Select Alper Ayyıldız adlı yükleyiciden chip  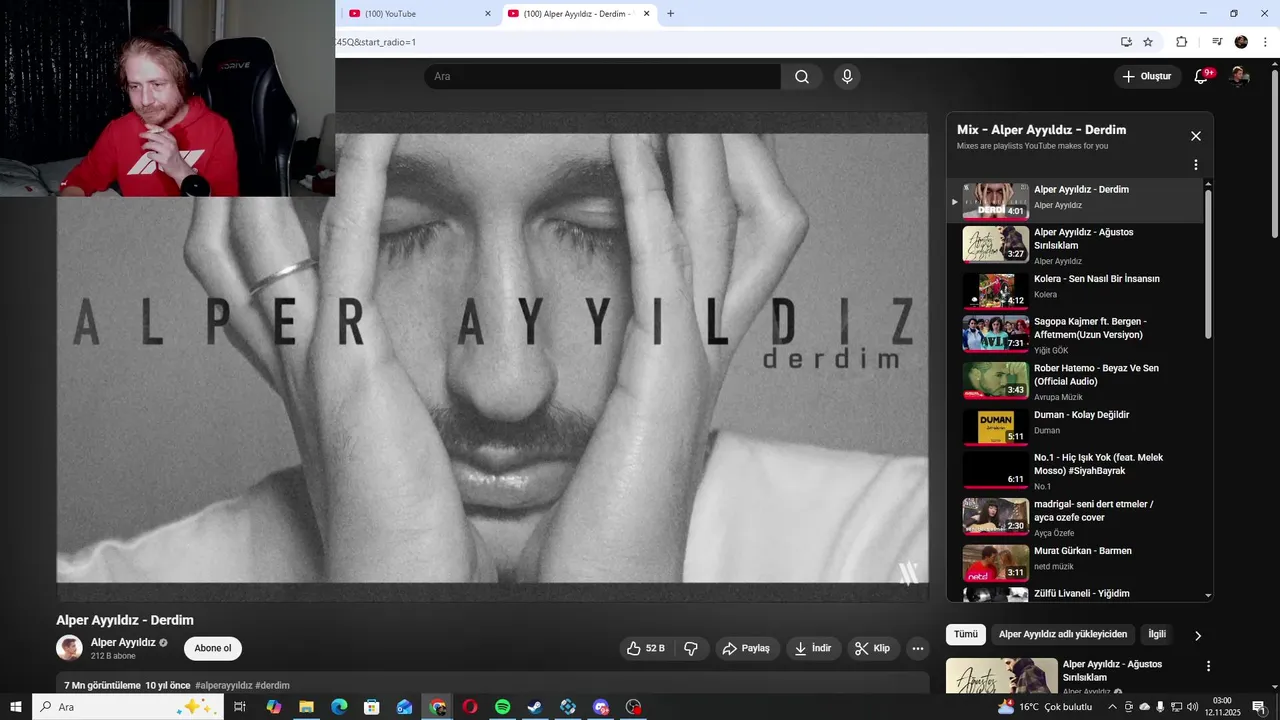click(x=1063, y=634)
